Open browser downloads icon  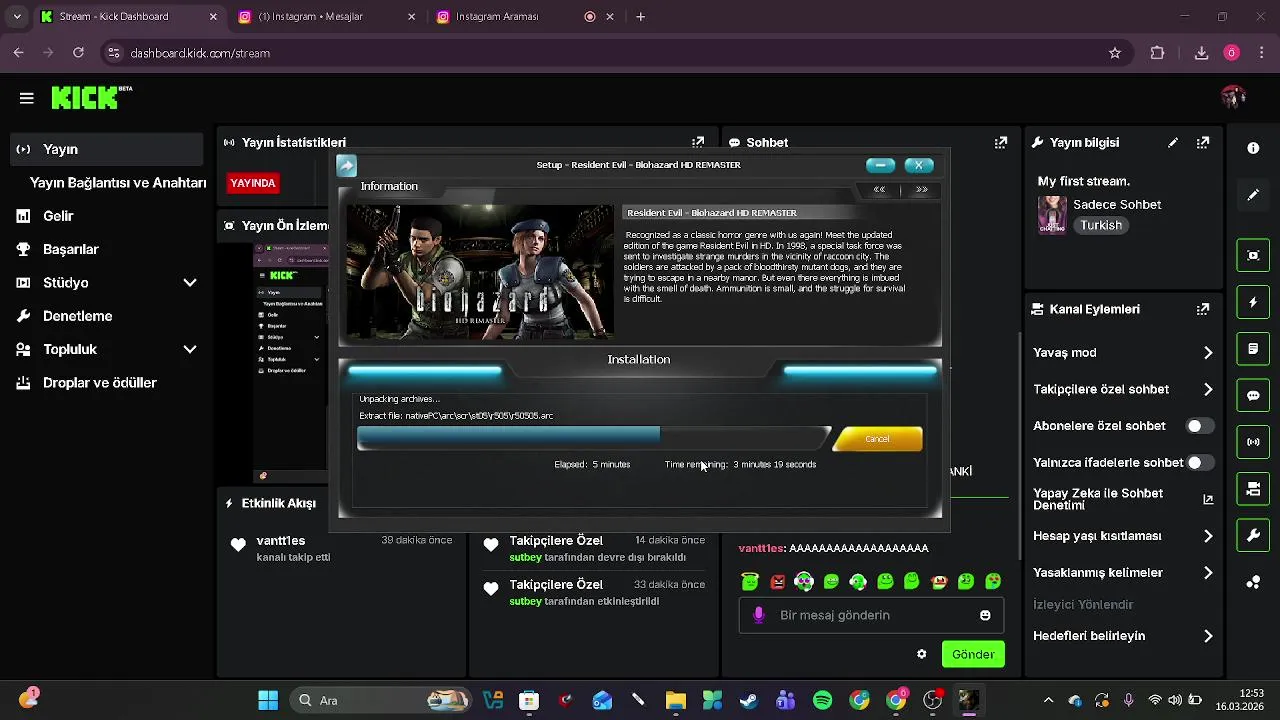(x=1202, y=53)
